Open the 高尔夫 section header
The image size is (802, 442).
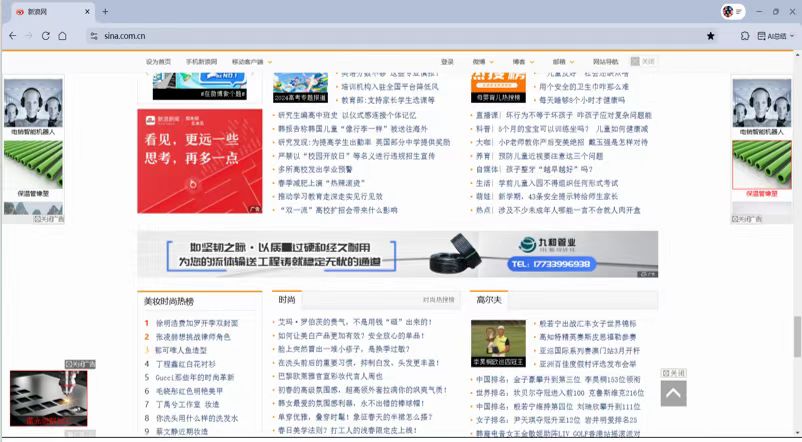[489, 300]
